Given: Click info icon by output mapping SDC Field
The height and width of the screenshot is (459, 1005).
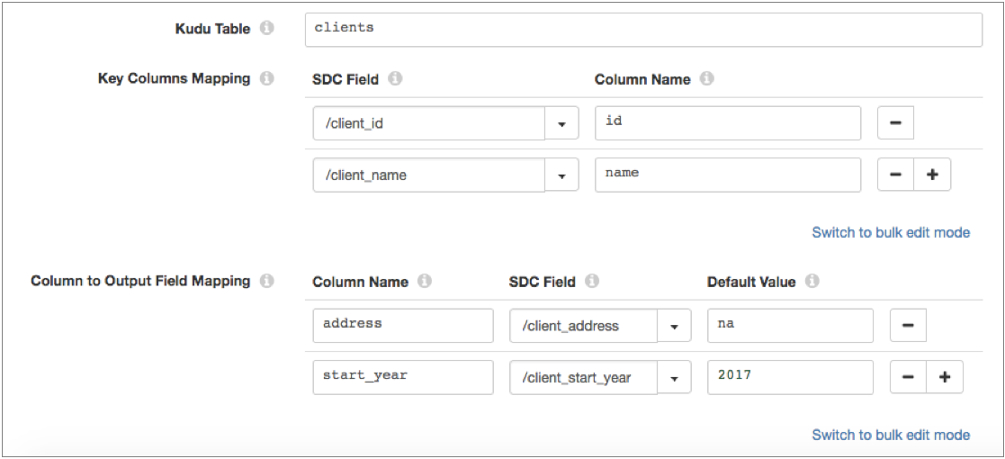Looking at the screenshot, I should 591,282.
